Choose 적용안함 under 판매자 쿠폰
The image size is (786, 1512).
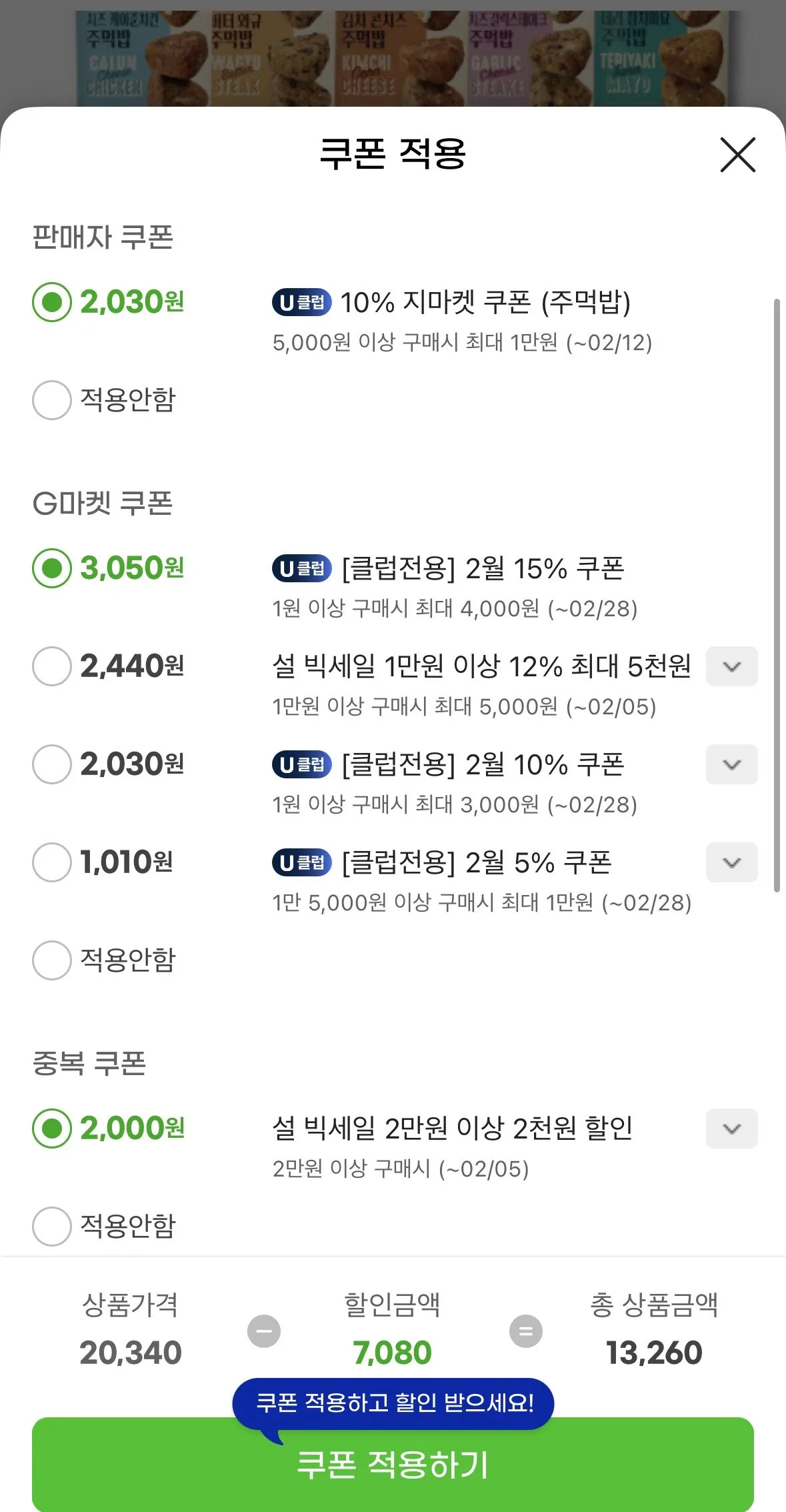coord(52,400)
